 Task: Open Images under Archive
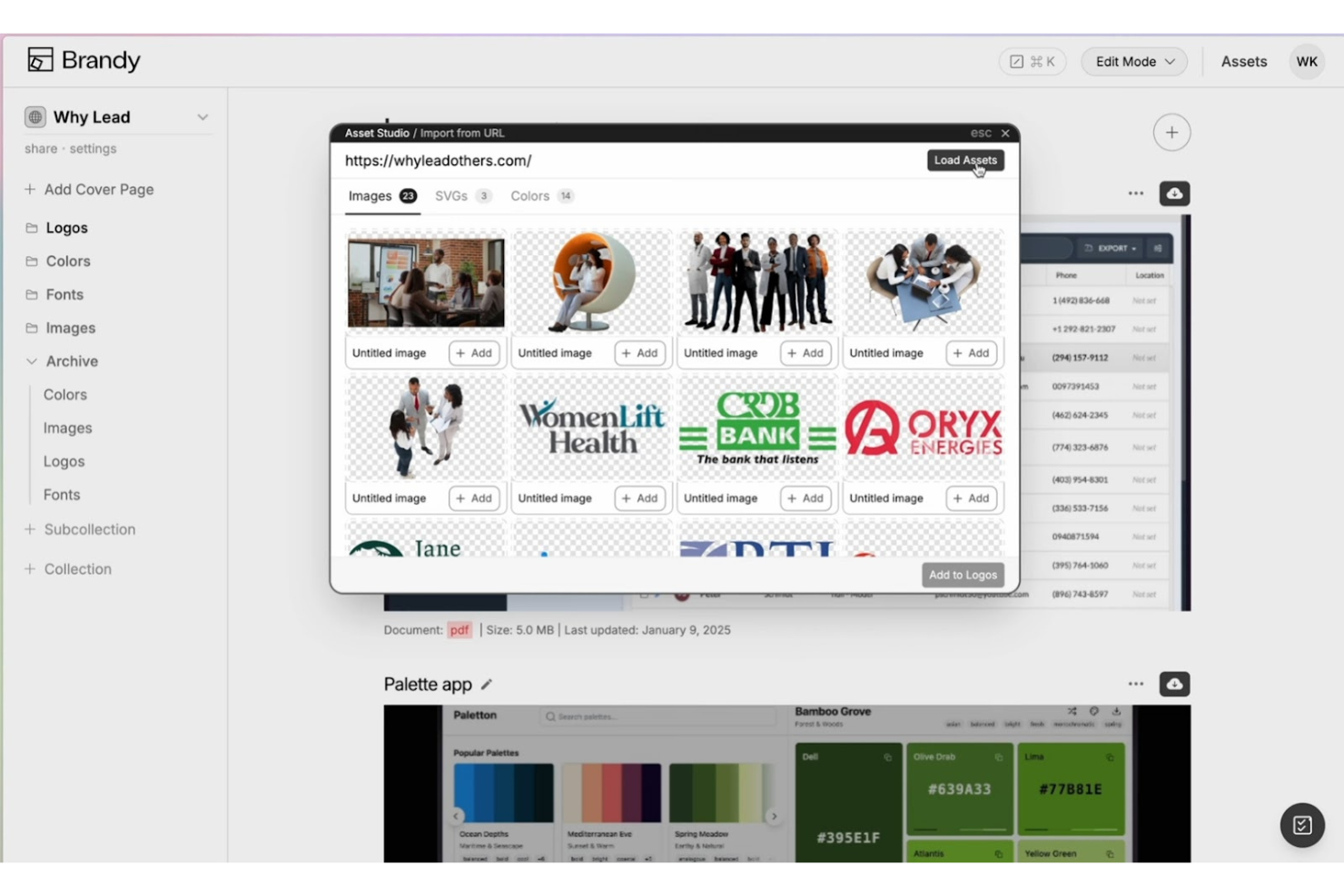coord(68,428)
